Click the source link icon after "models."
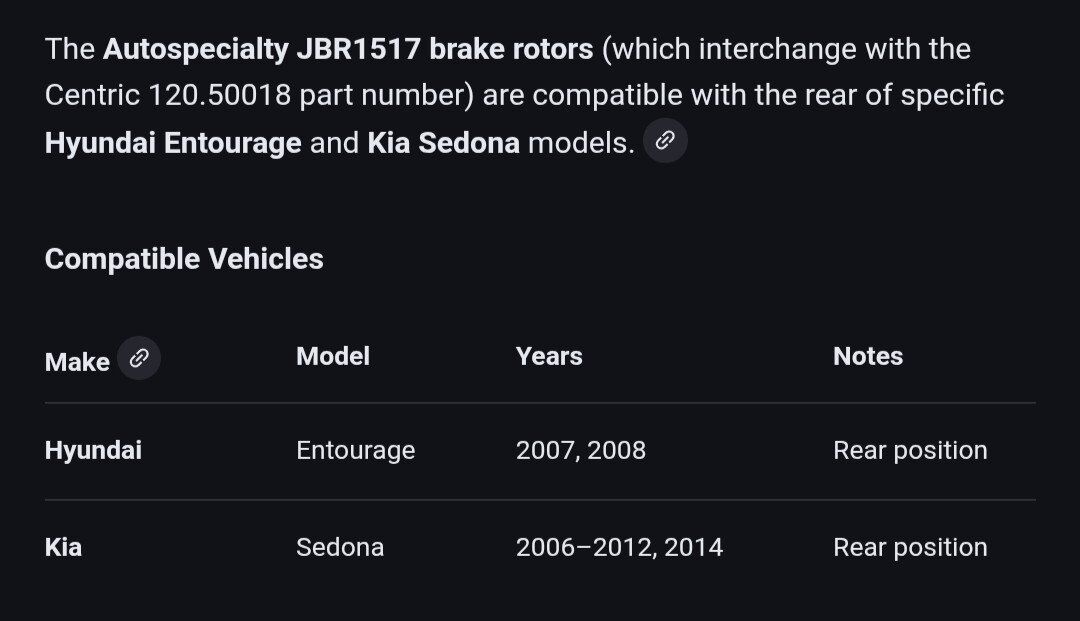 pos(665,141)
